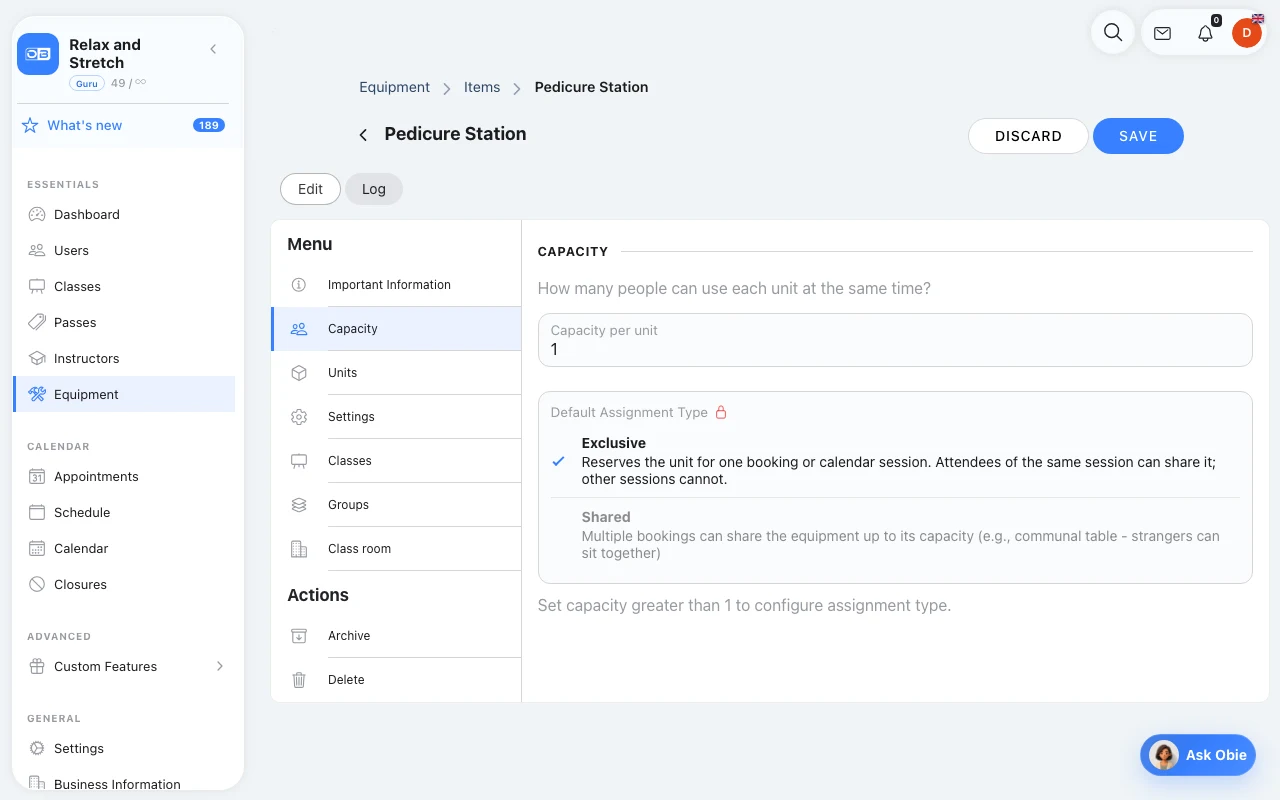This screenshot has height=800, width=1280.
Task: Select the Shared assignment type
Action: point(895,535)
